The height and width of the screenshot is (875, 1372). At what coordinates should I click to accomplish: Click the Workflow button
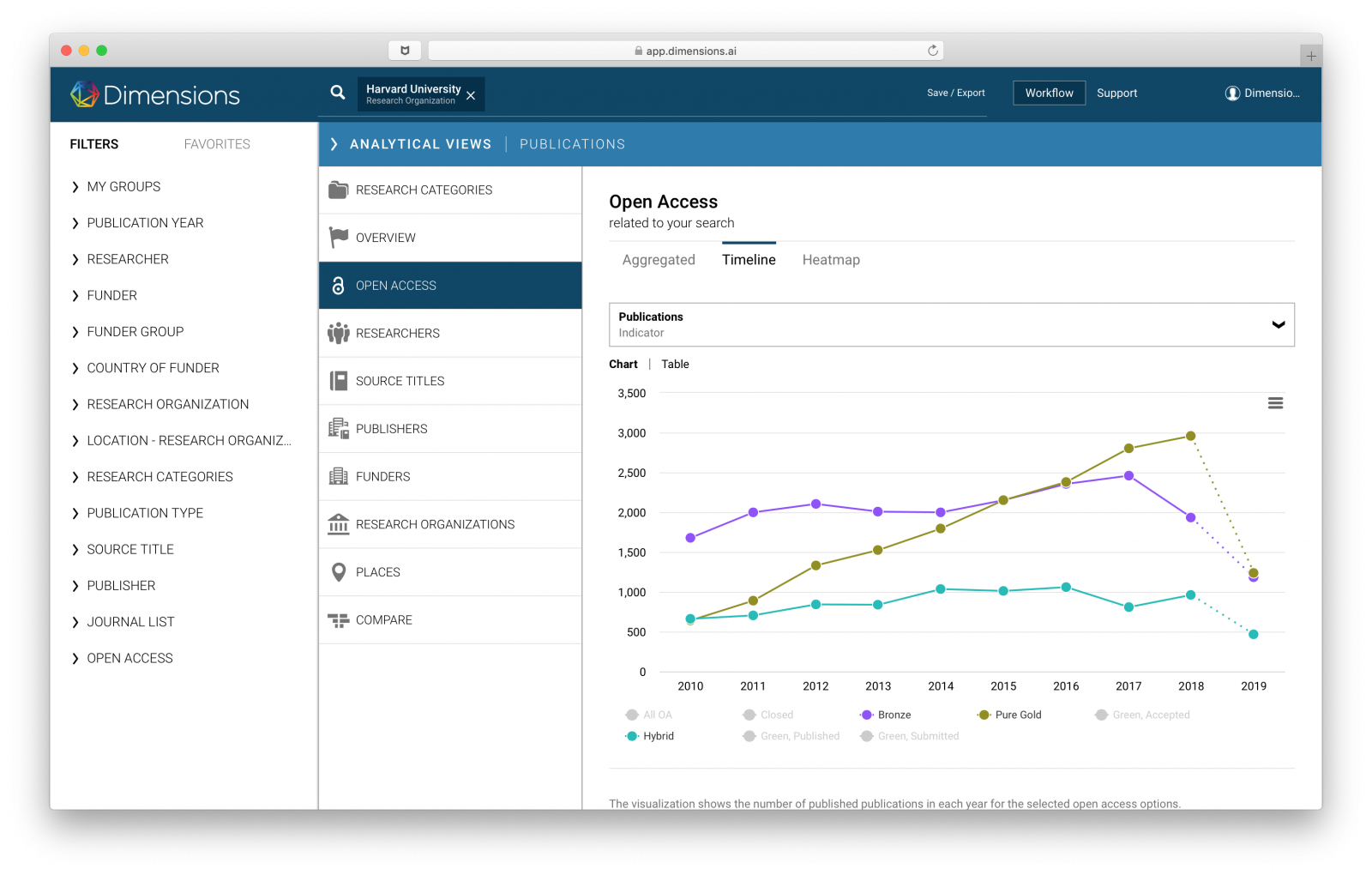pos(1049,93)
